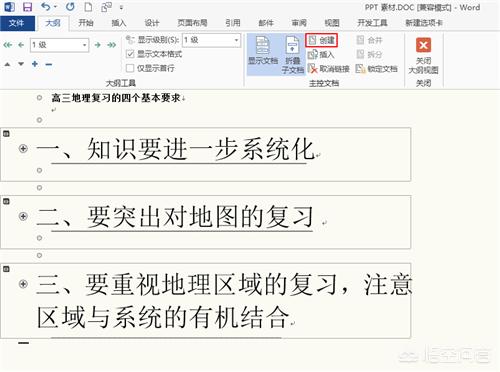Click the 创建 subdocument button
This screenshot has height=372, width=500.
click(322, 40)
